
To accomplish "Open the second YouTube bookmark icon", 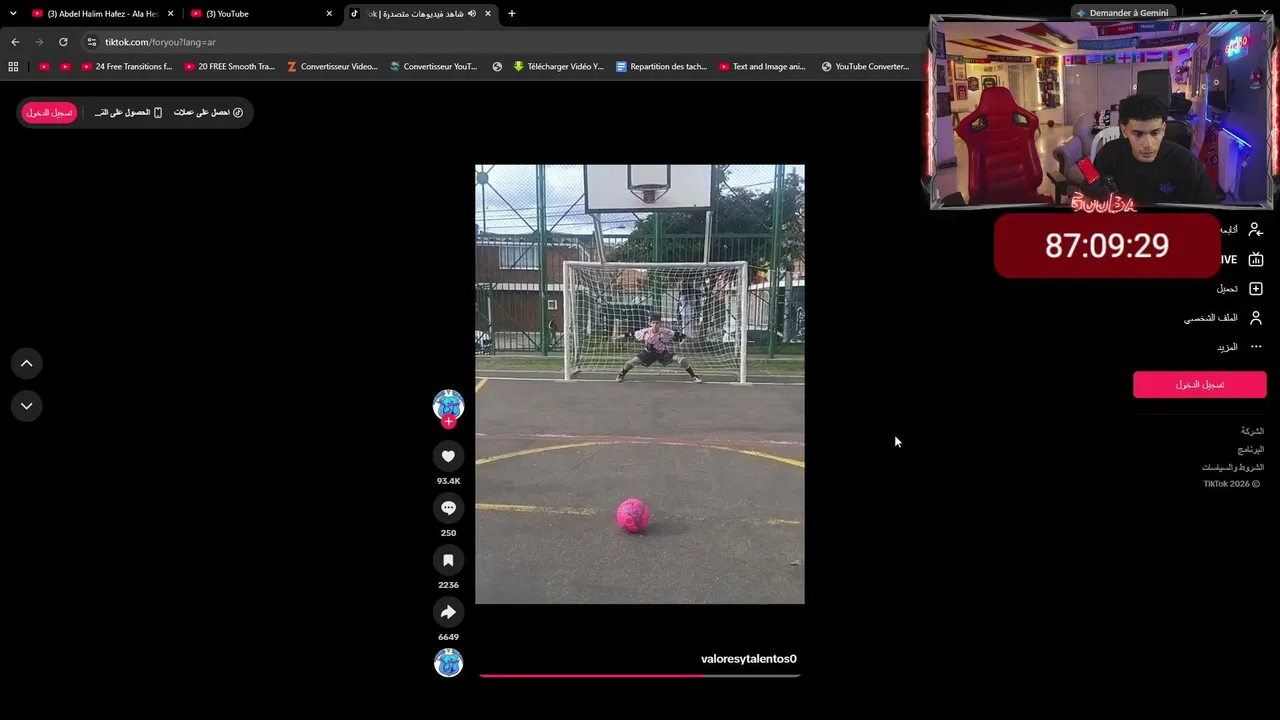I will pyautogui.click(x=65, y=67).
